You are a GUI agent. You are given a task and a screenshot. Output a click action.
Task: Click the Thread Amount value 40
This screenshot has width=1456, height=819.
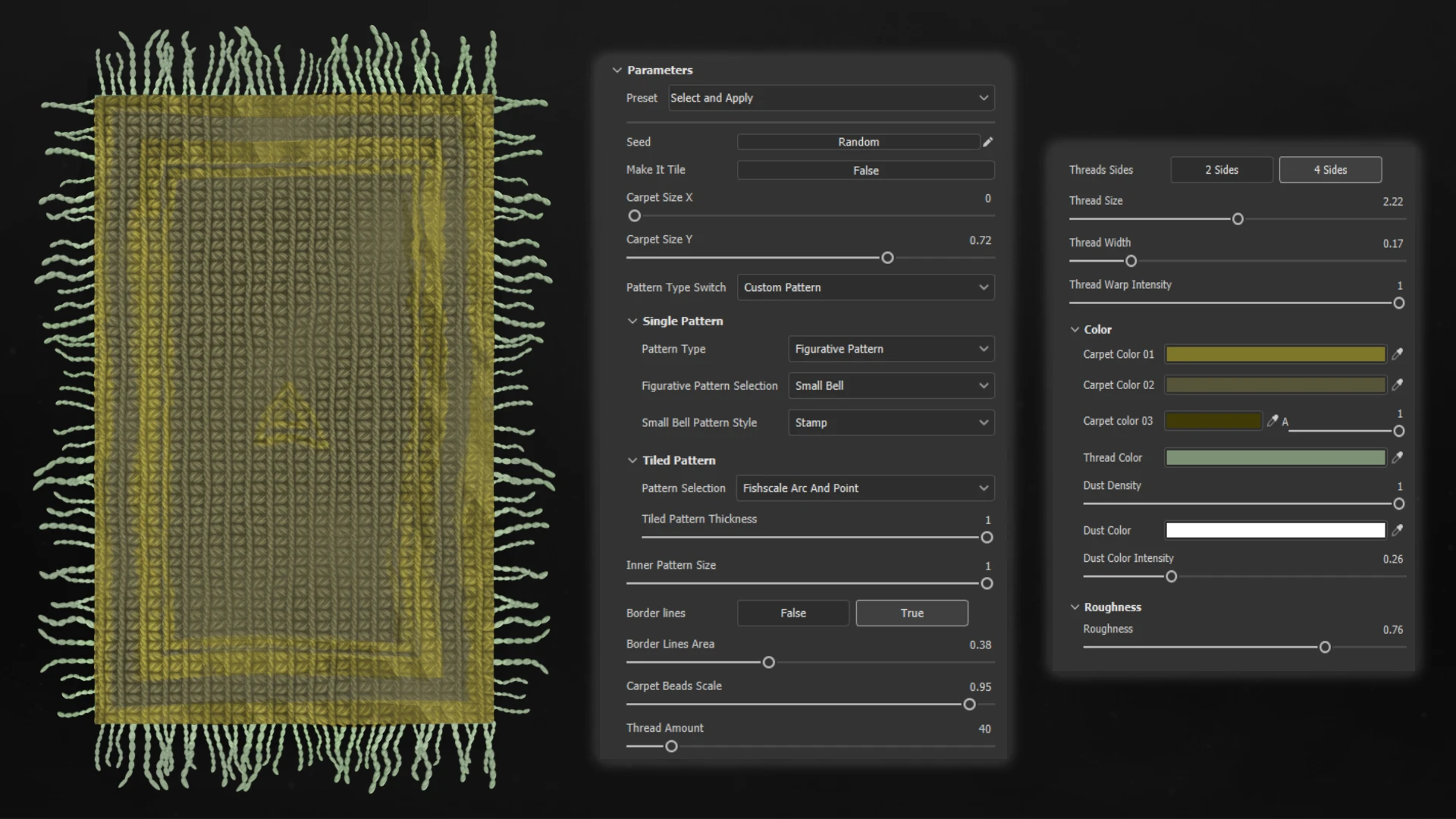click(984, 729)
